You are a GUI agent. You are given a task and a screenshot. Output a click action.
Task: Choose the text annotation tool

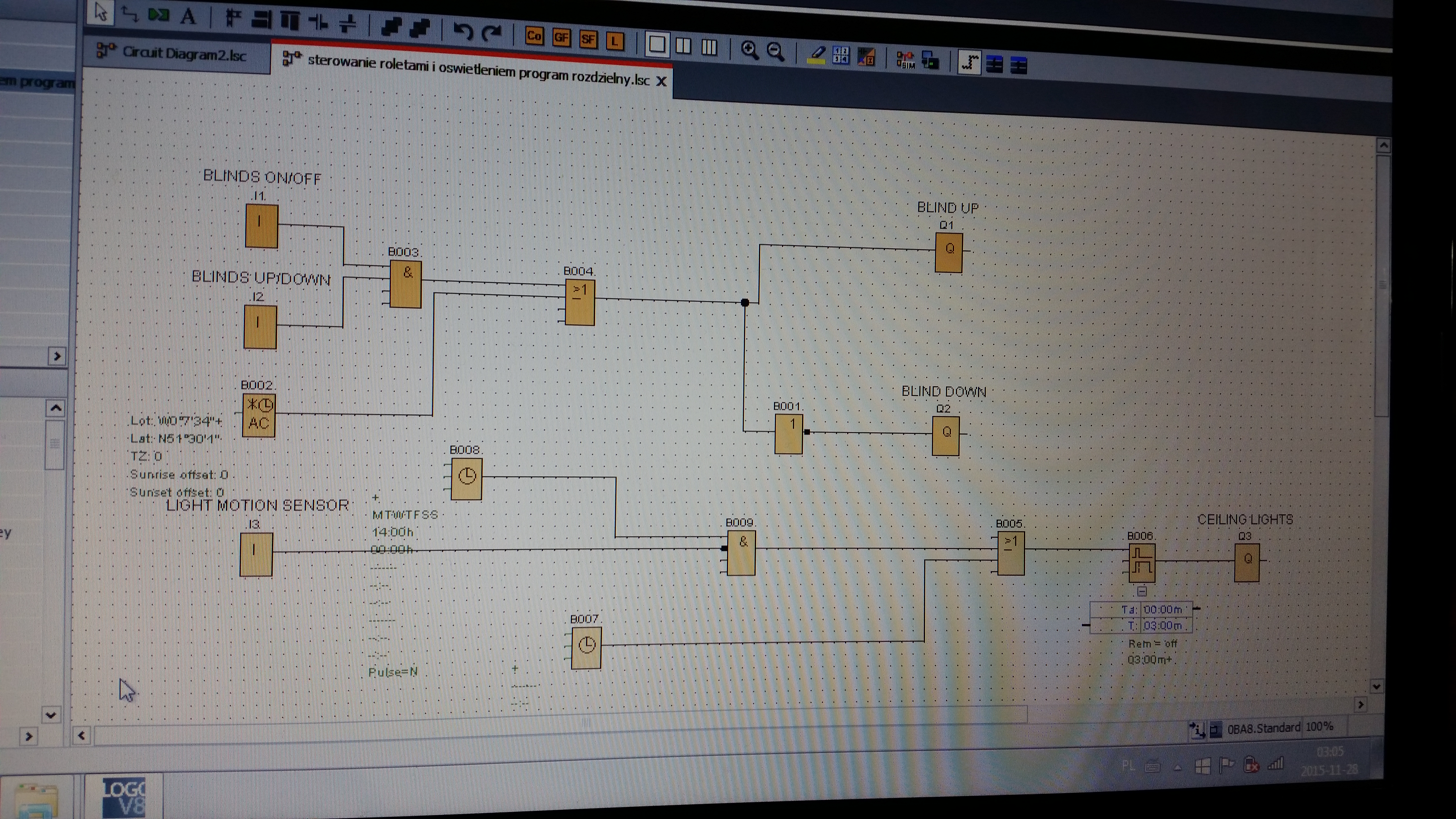(188, 16)
